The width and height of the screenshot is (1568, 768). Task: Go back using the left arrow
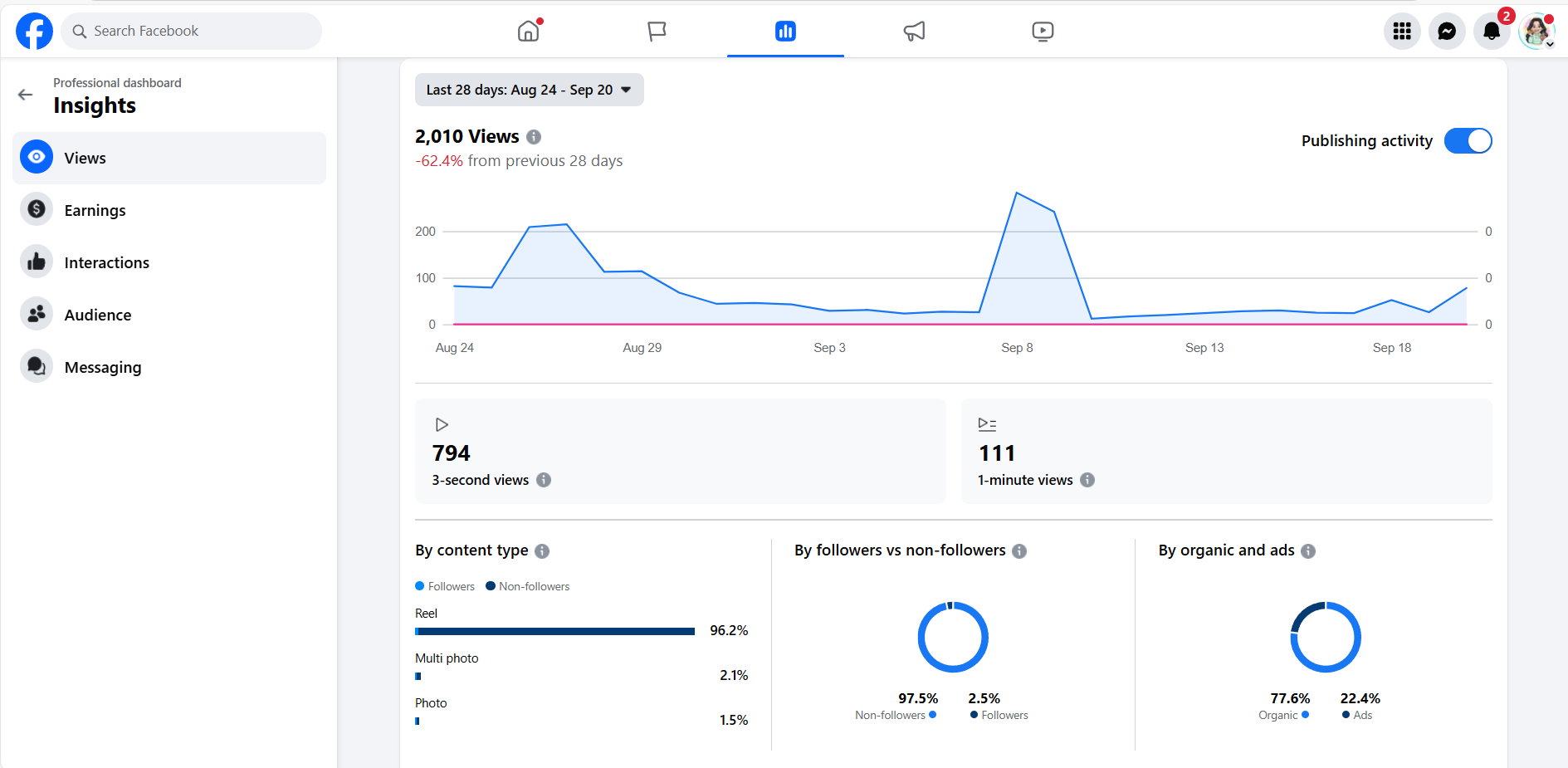pyautogui.click(x=26, y=95)
